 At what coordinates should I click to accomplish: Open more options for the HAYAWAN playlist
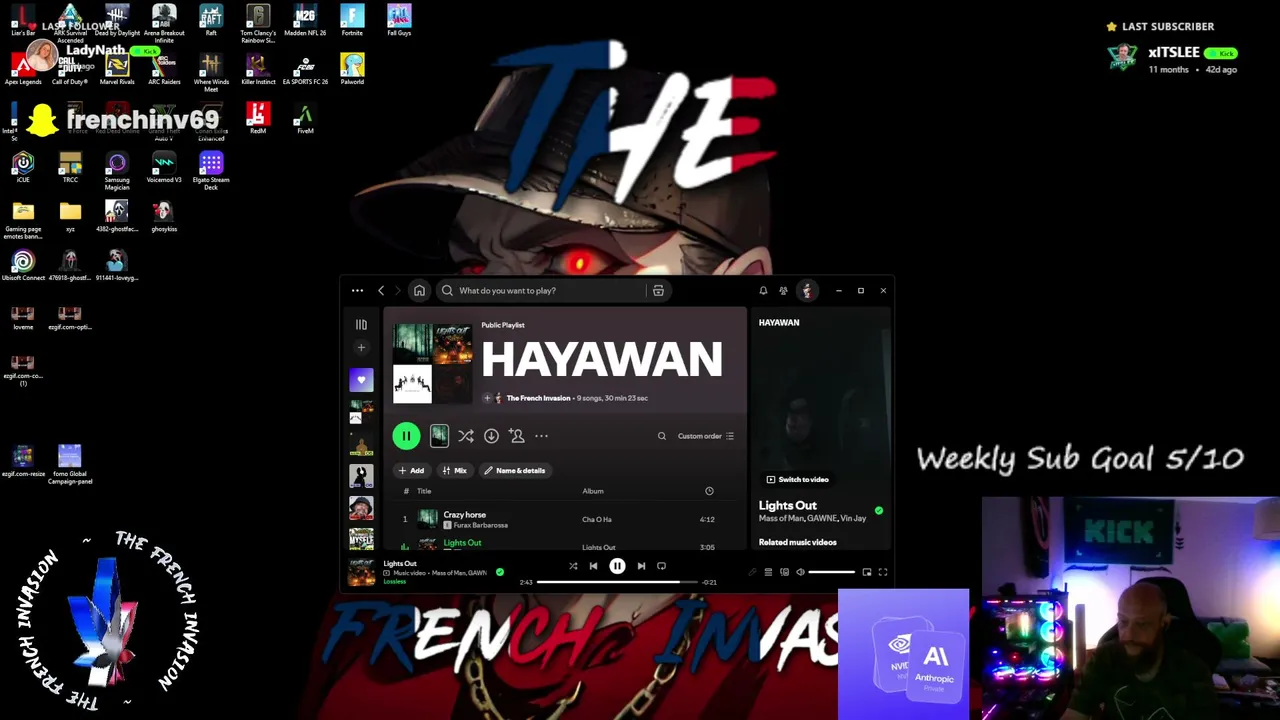541,436
